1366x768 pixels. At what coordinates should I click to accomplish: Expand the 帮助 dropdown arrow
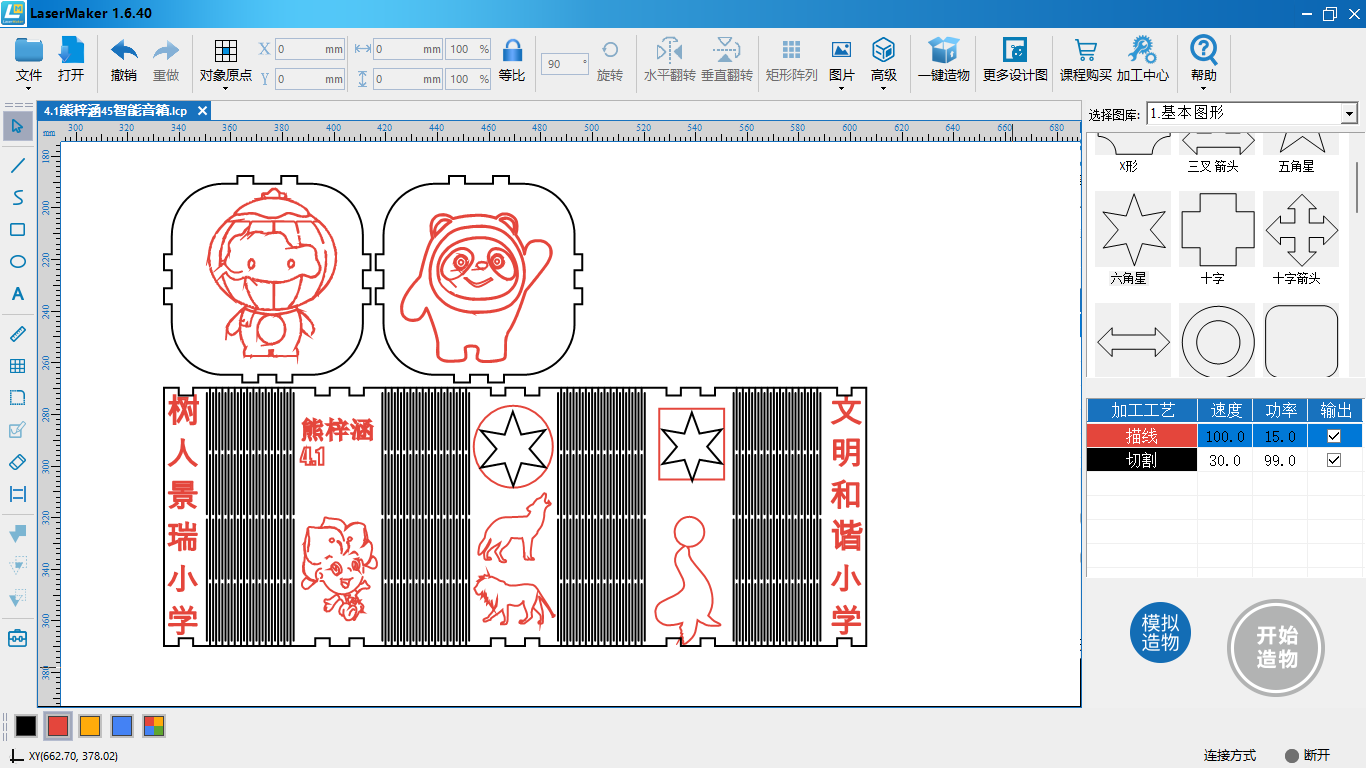(1204, 88)
